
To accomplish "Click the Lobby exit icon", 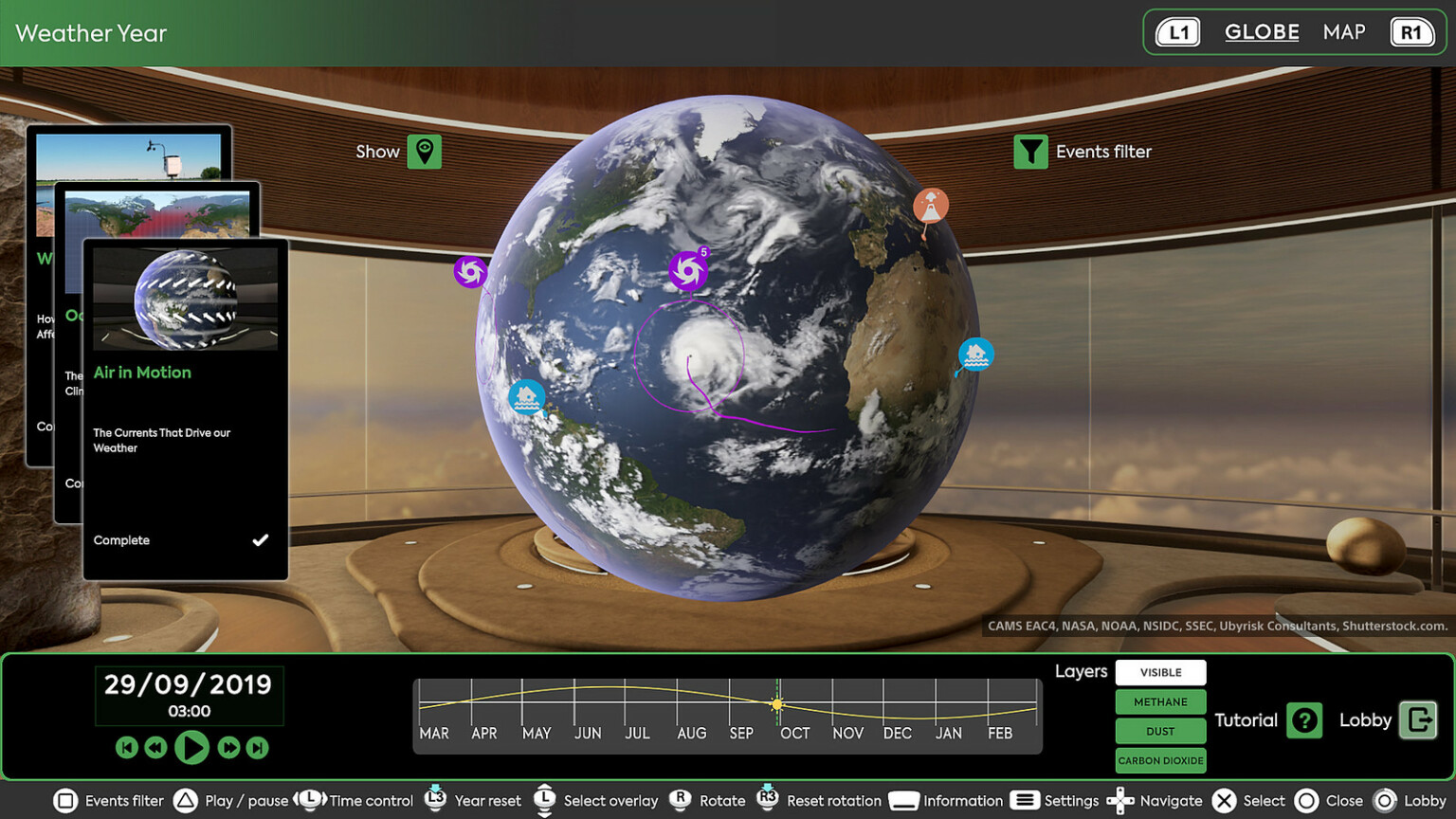I will coord(1418,719).
